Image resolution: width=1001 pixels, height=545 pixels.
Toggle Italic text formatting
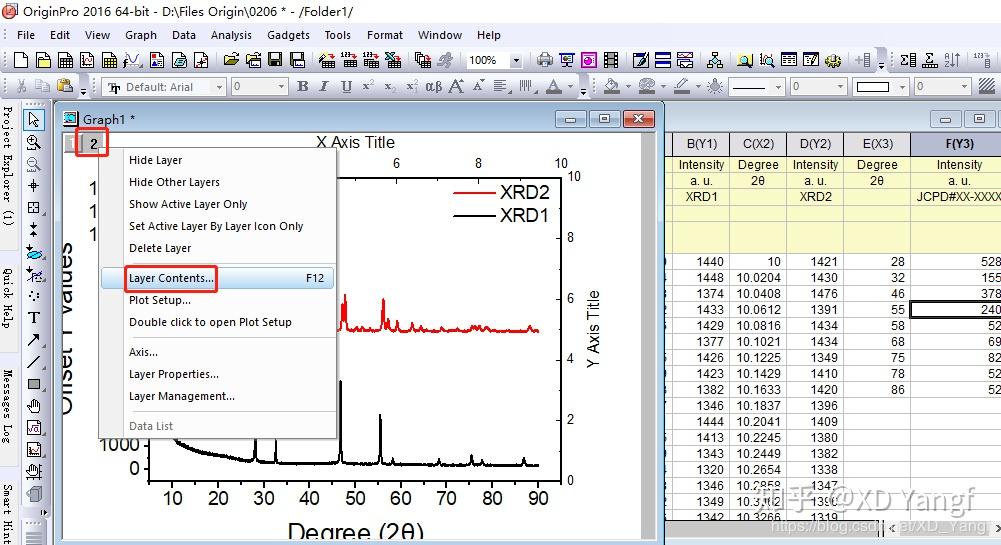click(324, 86)
